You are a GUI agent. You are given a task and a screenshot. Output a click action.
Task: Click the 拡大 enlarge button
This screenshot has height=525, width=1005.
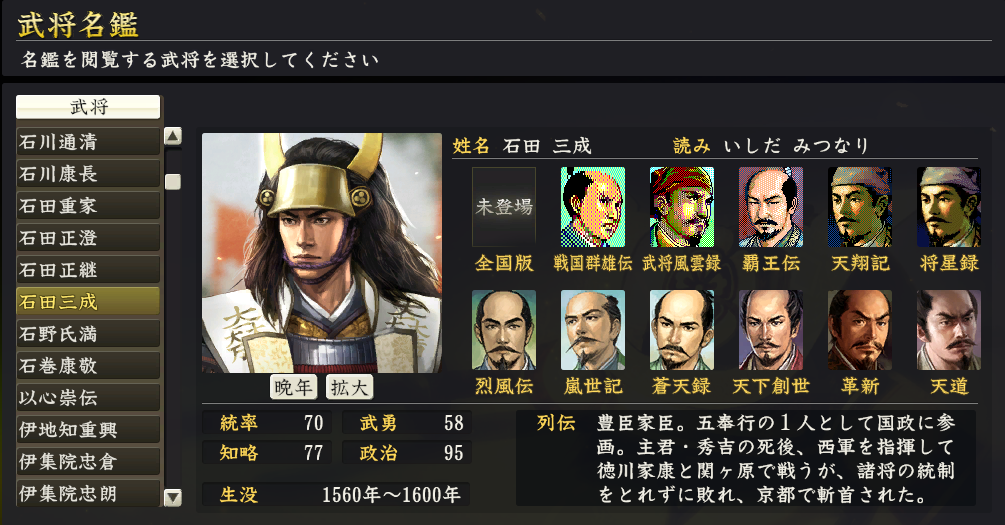pyautogui.click(x=349, y=387)
